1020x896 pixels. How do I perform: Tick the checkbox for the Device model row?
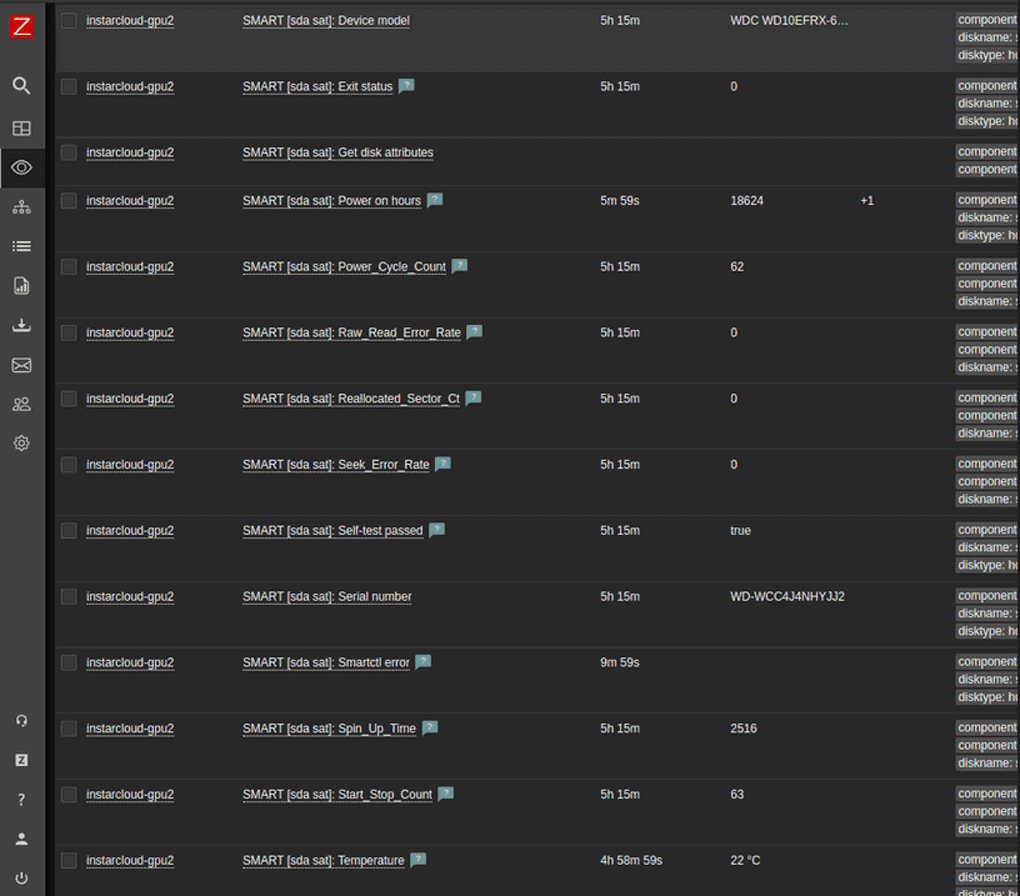69,20
